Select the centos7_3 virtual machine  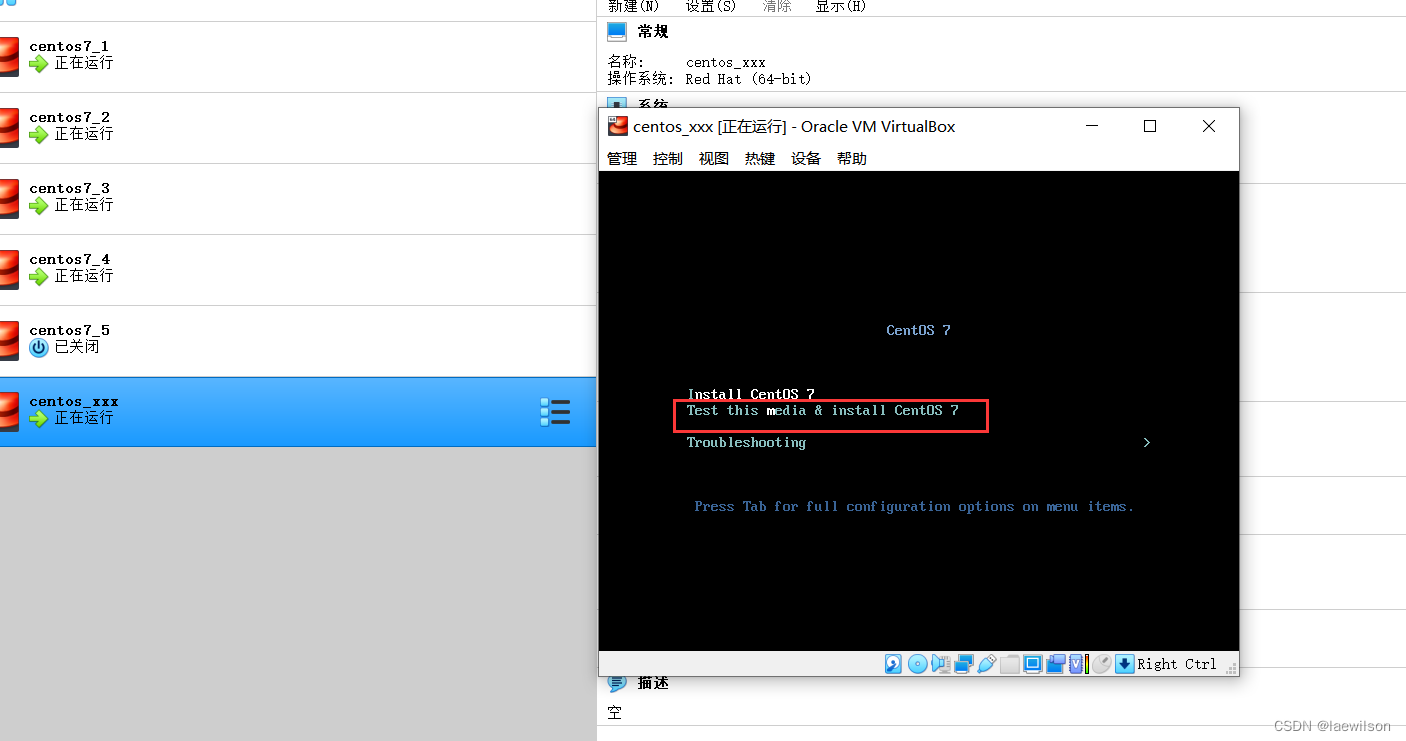click(x=298, y=199)
